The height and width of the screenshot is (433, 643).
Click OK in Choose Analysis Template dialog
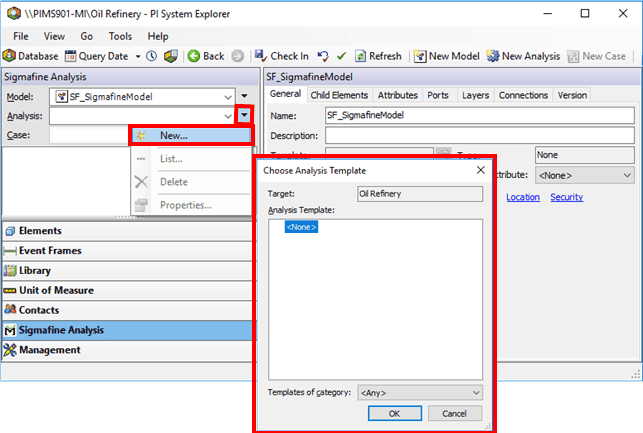tap(394, 413)
